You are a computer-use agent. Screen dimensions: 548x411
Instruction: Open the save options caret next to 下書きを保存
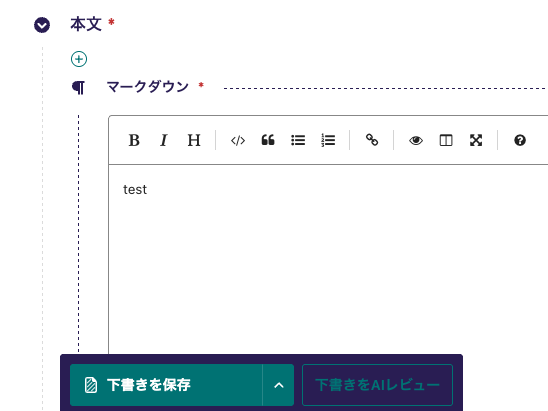point(279,385)
